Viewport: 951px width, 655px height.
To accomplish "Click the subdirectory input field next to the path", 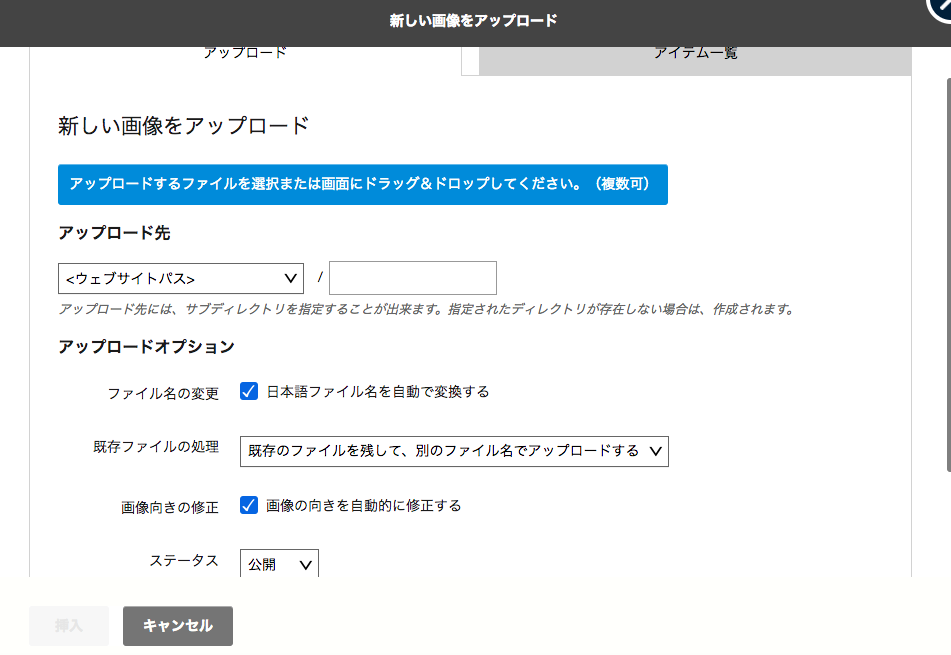I will click(412, 278).
